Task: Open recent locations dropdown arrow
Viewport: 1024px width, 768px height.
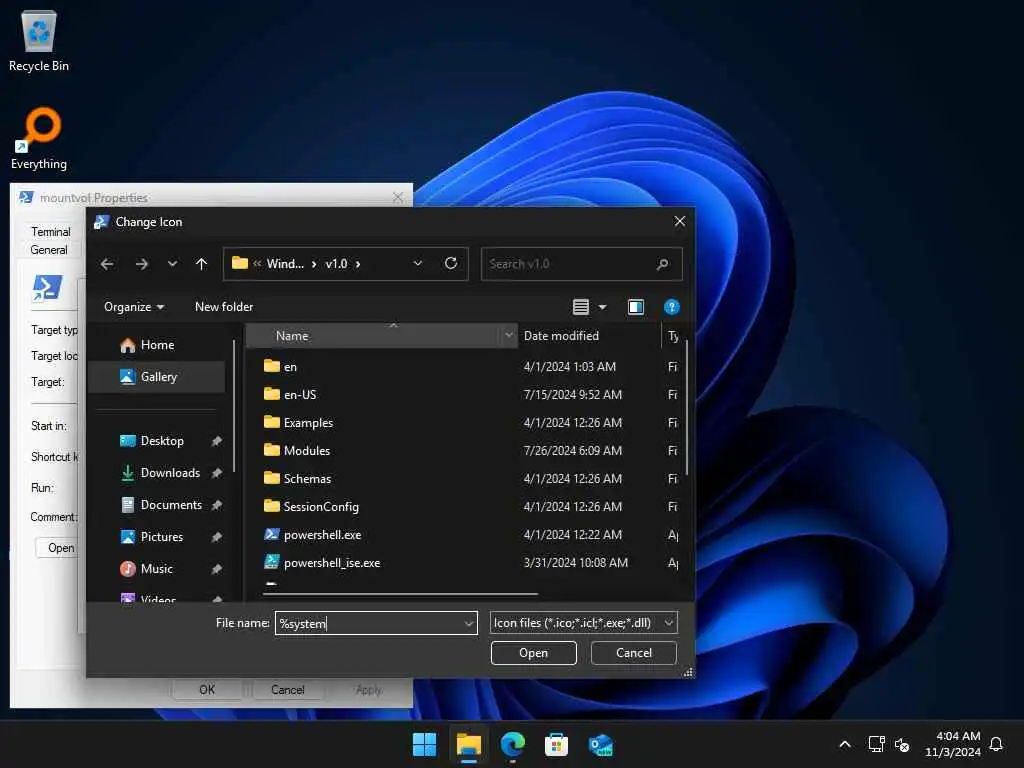Action: point(172,264)
